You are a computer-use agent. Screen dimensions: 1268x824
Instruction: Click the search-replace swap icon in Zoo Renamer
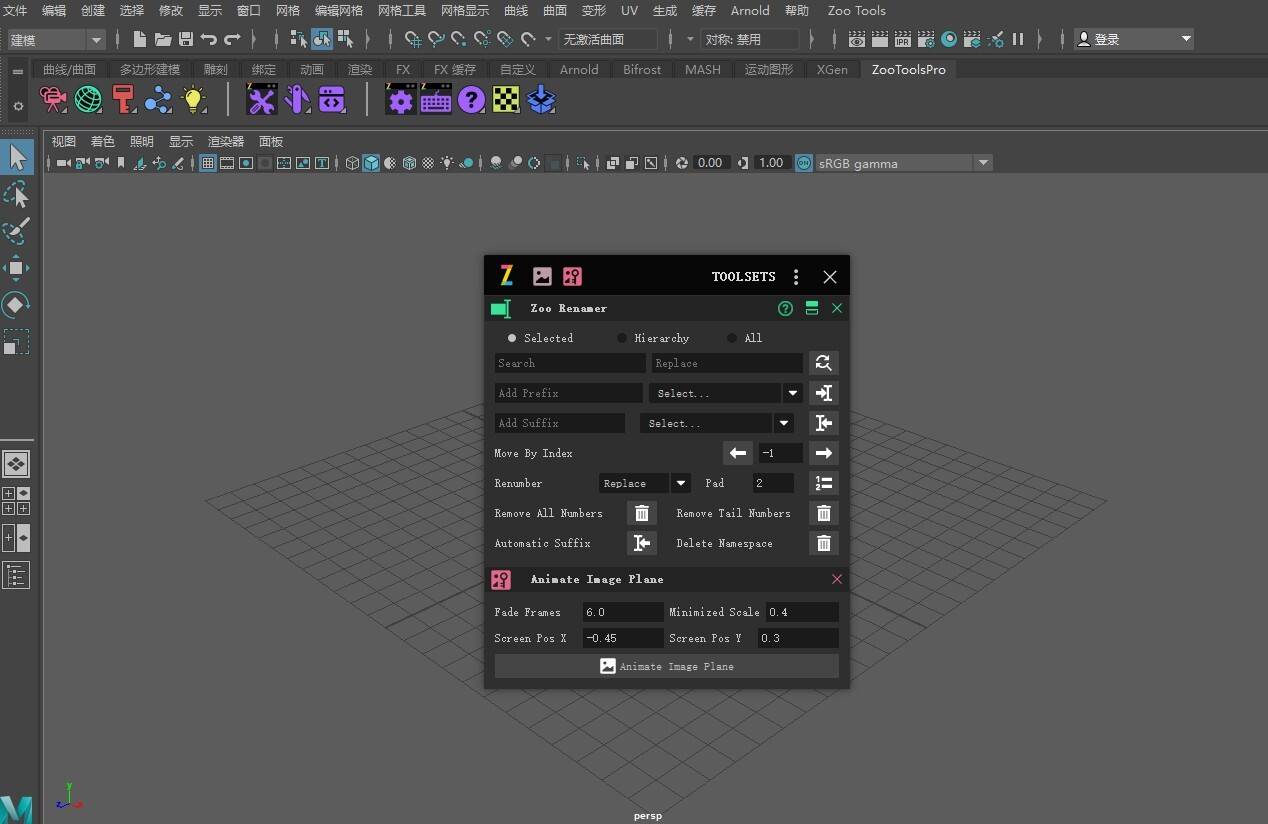823,362
